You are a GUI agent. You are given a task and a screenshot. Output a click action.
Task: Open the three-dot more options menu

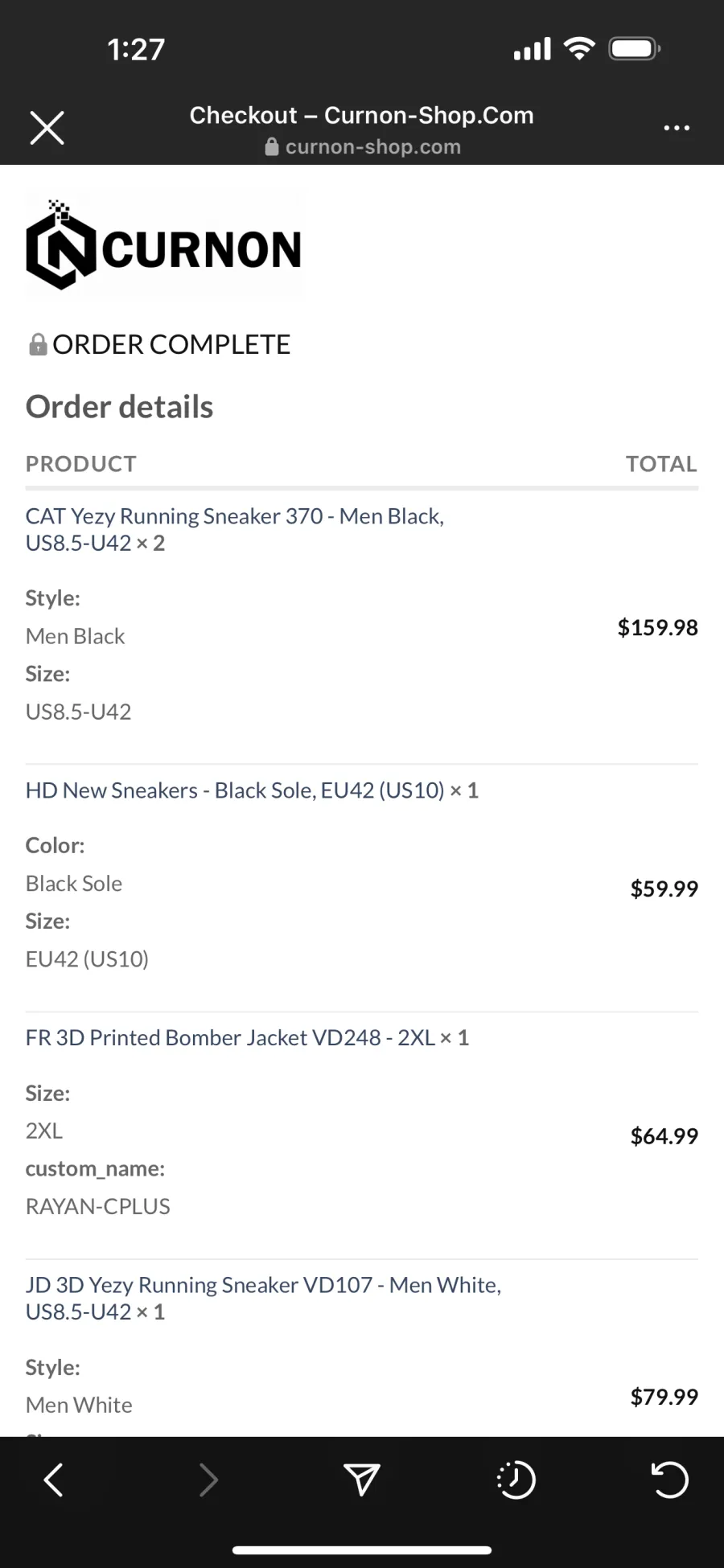pos(677,128)
